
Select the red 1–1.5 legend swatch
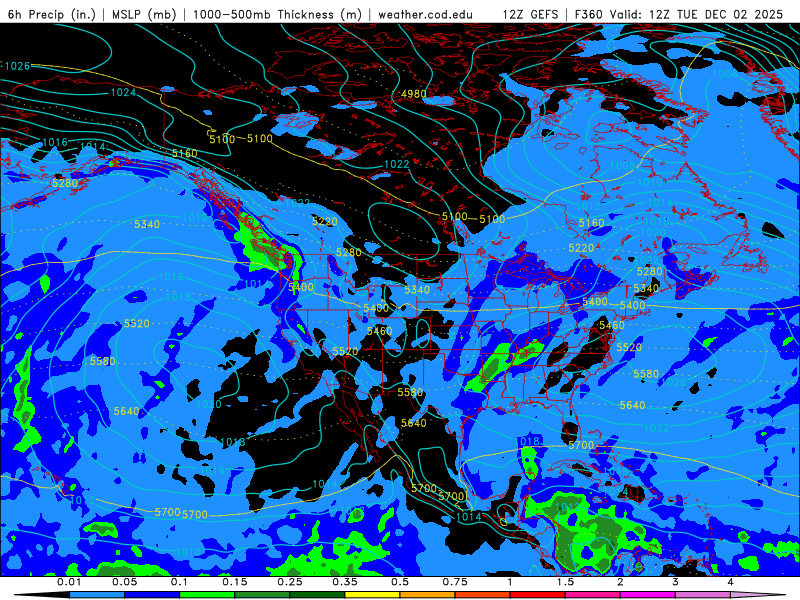point(538,595)
